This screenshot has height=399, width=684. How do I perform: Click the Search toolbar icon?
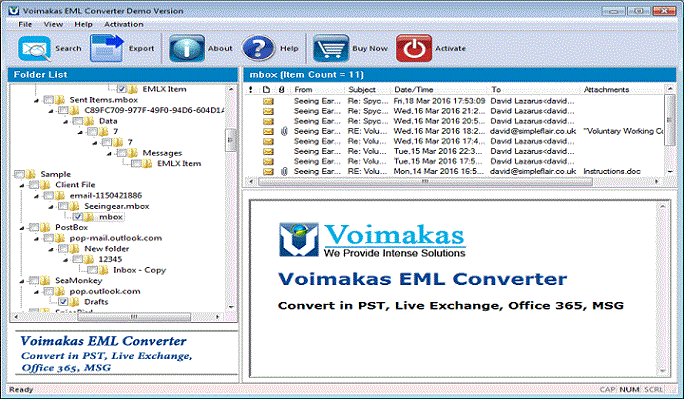(34, 48)
